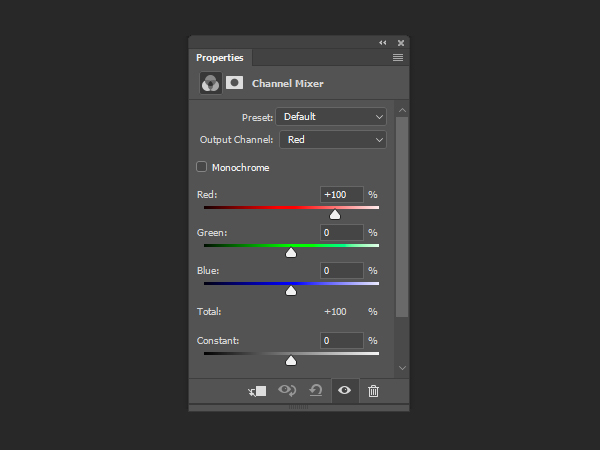Click the Green slider handle
The image size is (600, 450).
[x=291, y=253]
